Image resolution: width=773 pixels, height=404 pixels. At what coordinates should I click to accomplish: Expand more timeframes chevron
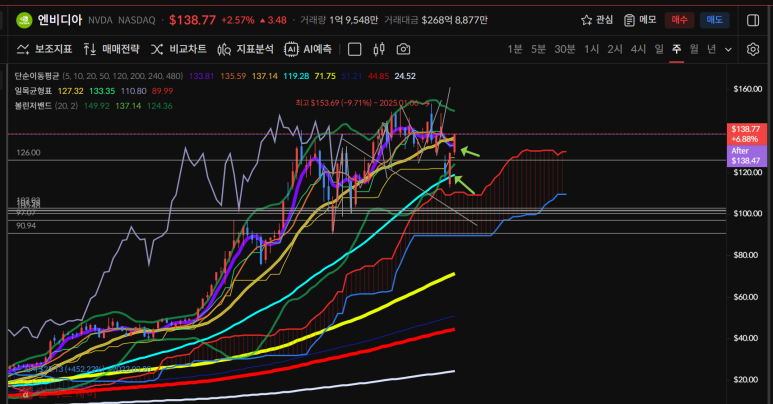click(728, 49)
